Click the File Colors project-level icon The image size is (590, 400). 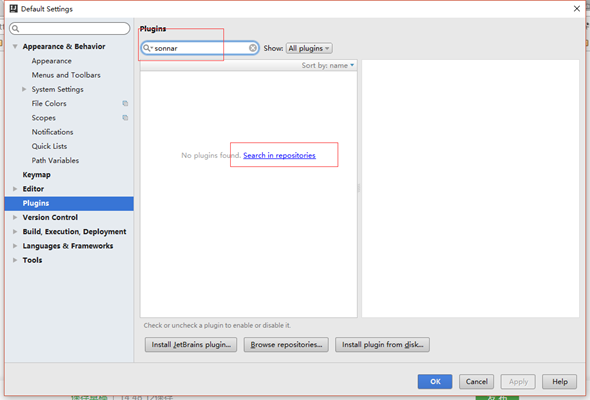[125, 103]
